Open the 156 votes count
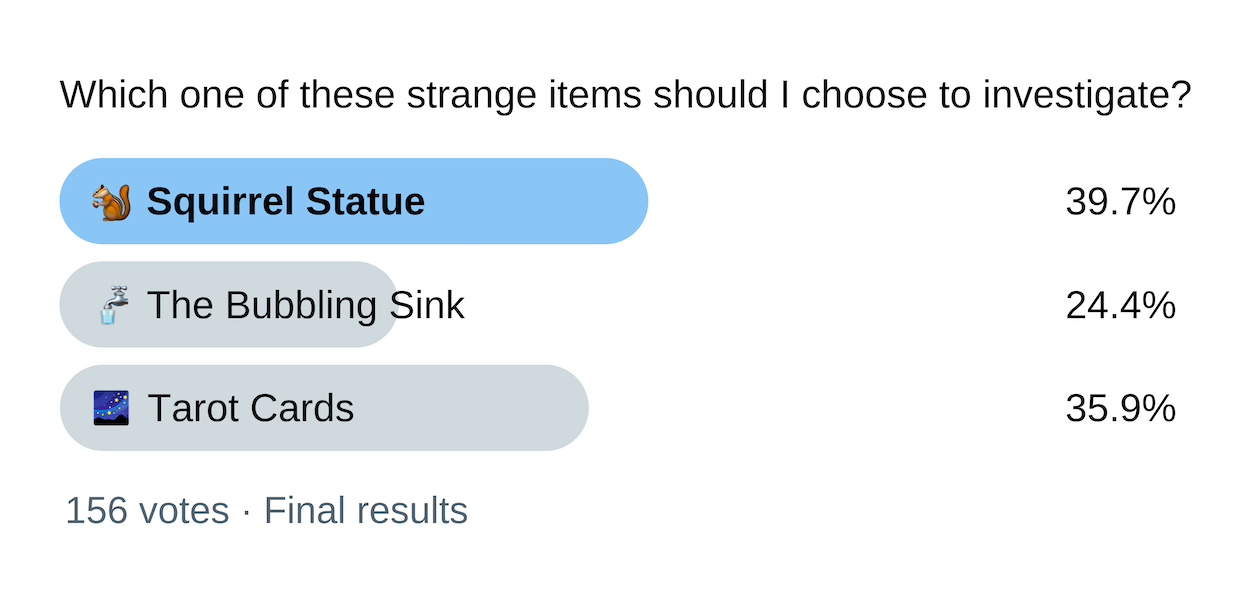Screen dimensions: 1240x599 [x=147, y=511]
